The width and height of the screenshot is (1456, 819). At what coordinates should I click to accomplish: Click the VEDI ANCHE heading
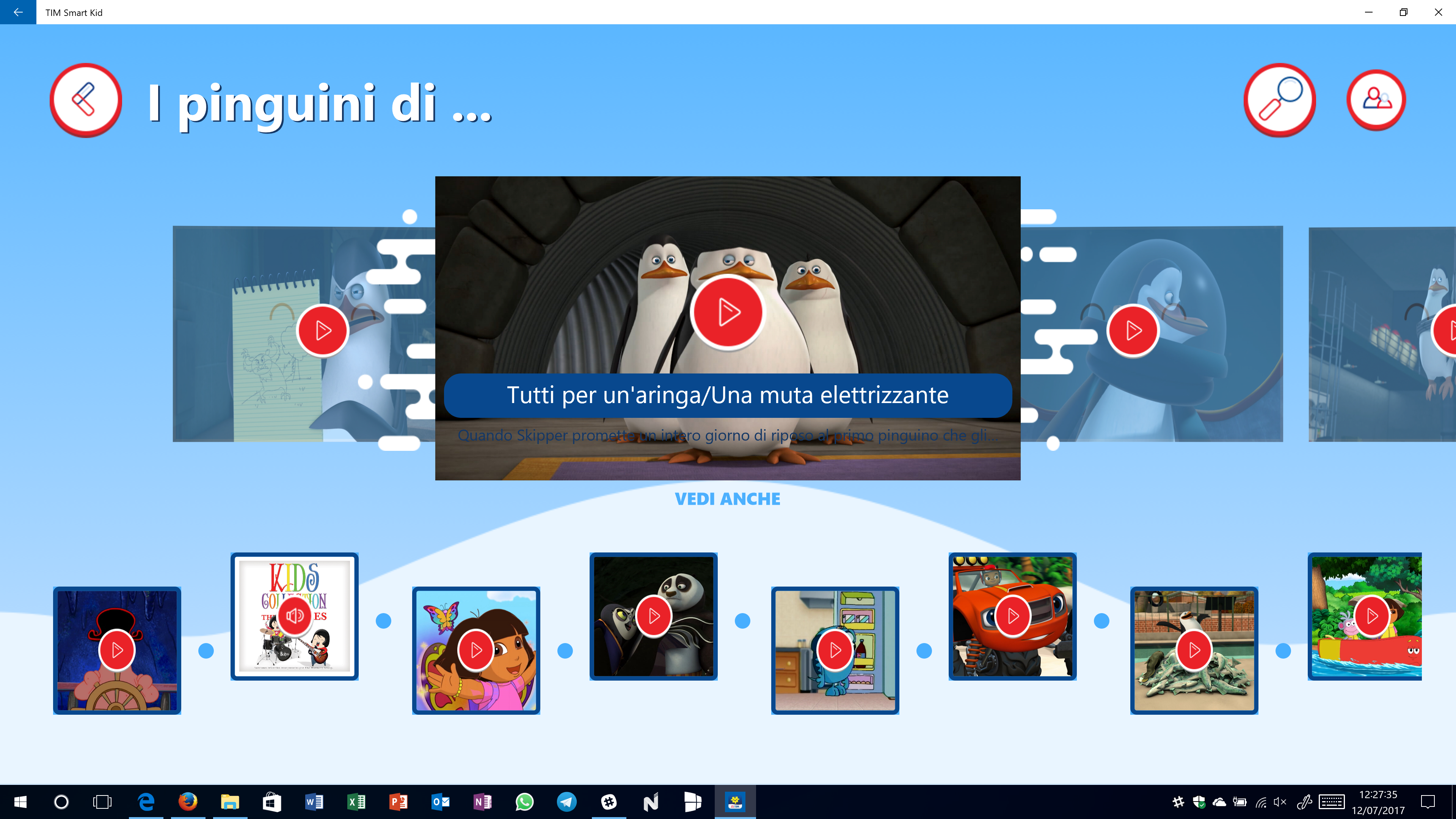pyautogui.click(x=728, y=499)
